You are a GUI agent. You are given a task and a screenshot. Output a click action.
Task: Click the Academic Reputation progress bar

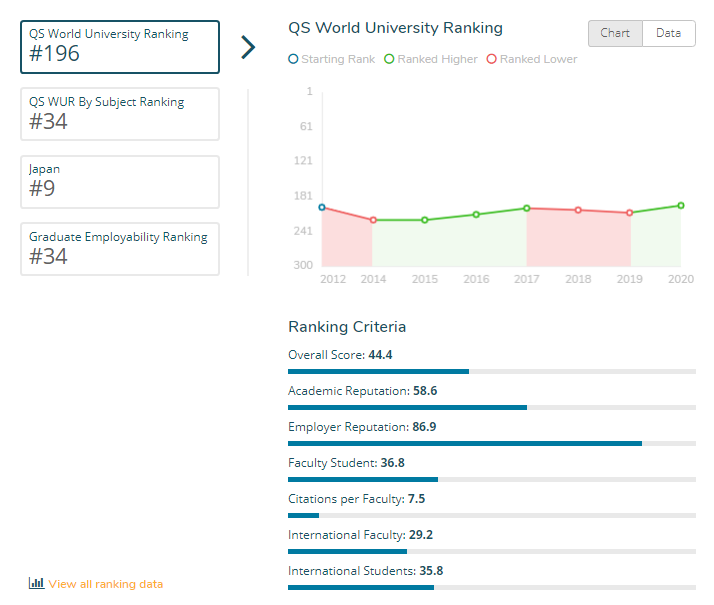(x=492, y=407)
